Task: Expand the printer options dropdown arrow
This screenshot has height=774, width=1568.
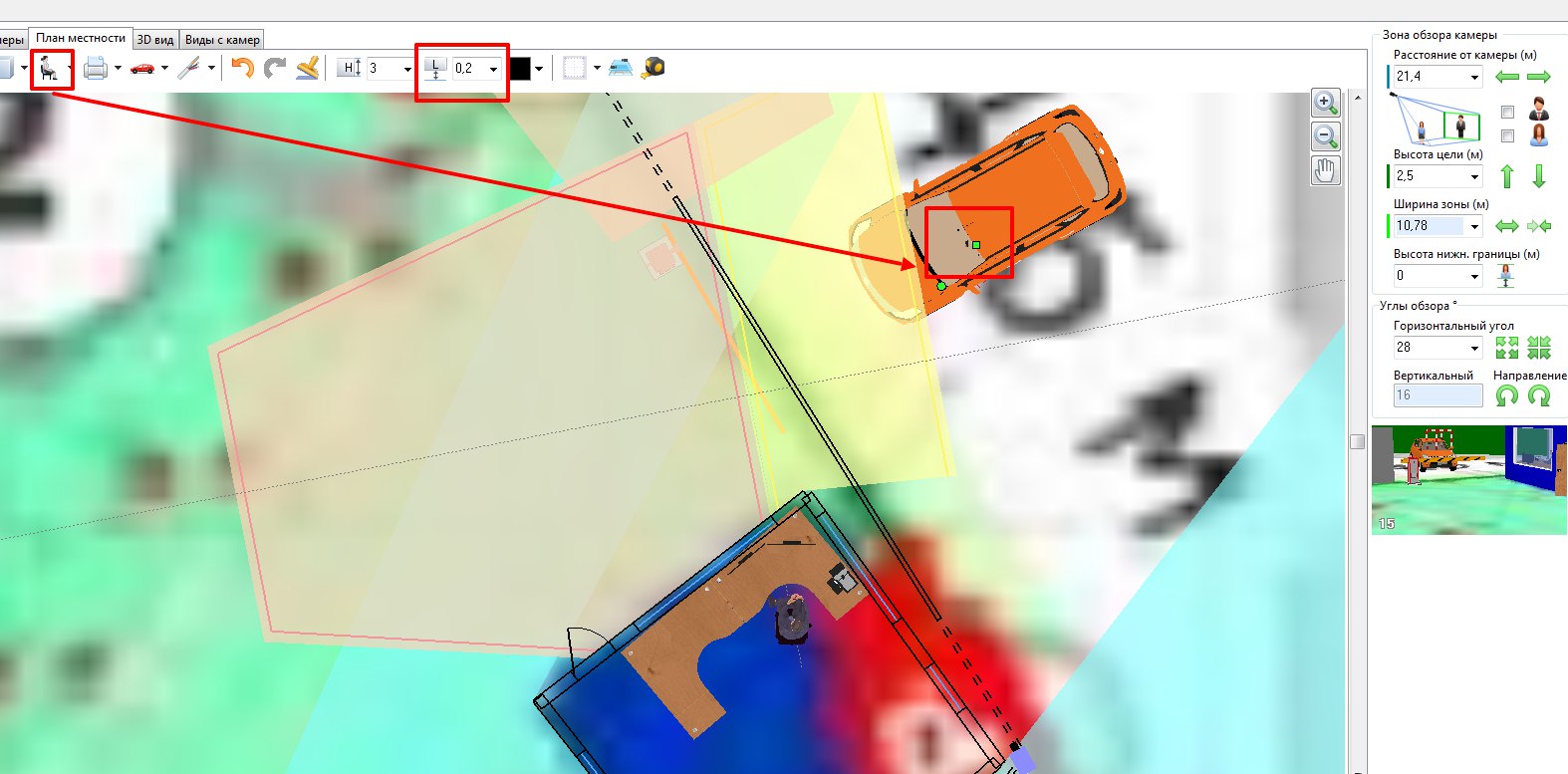Action: (x=118, y=69)
